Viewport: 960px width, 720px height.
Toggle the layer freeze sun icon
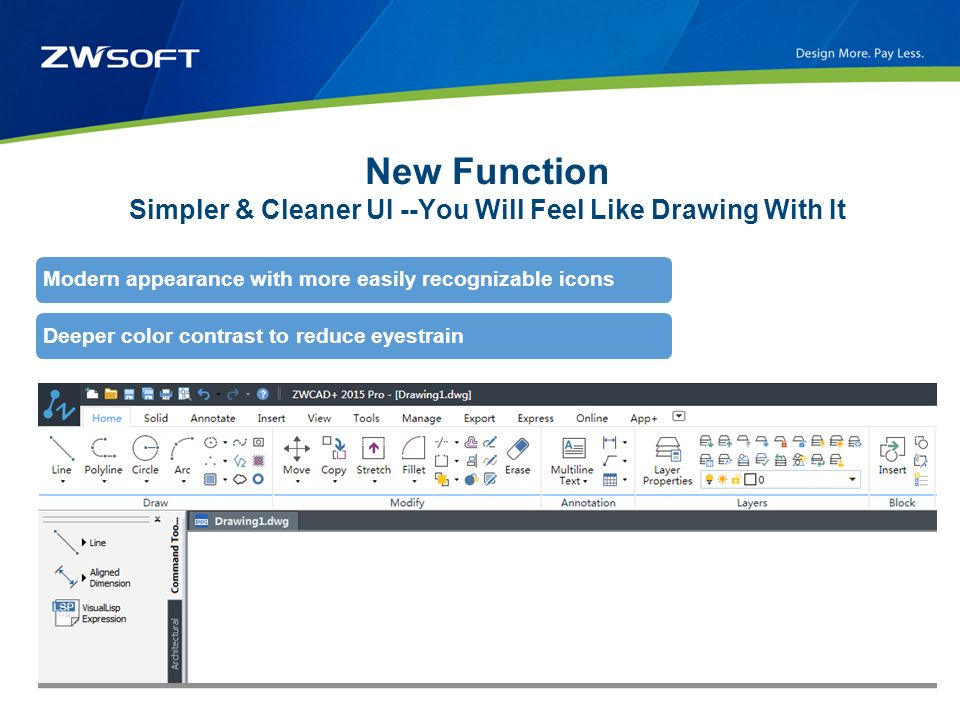click(722, 479)
